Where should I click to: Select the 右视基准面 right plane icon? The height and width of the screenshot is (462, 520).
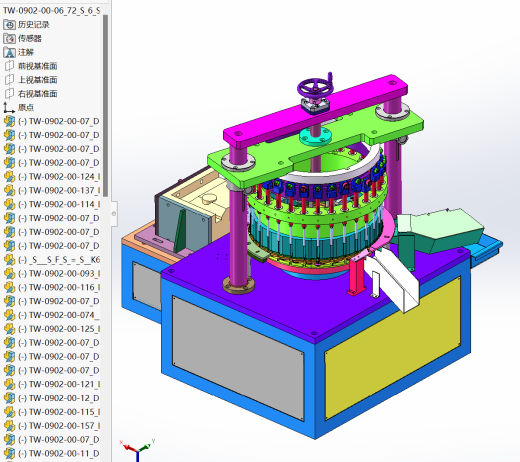click(9, 94)
